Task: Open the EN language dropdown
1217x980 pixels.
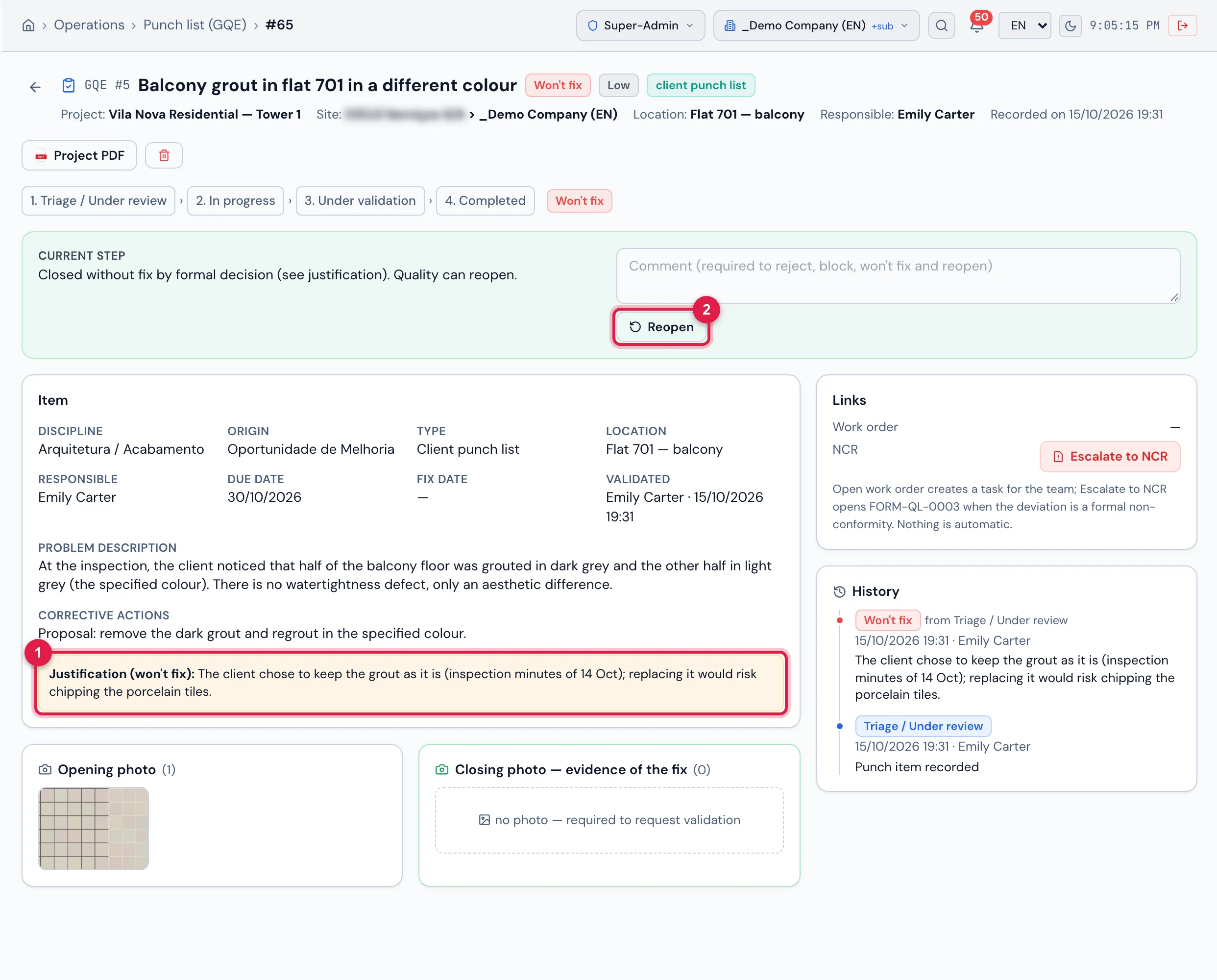Action: pyautogui.click(x=1024, y=25)
